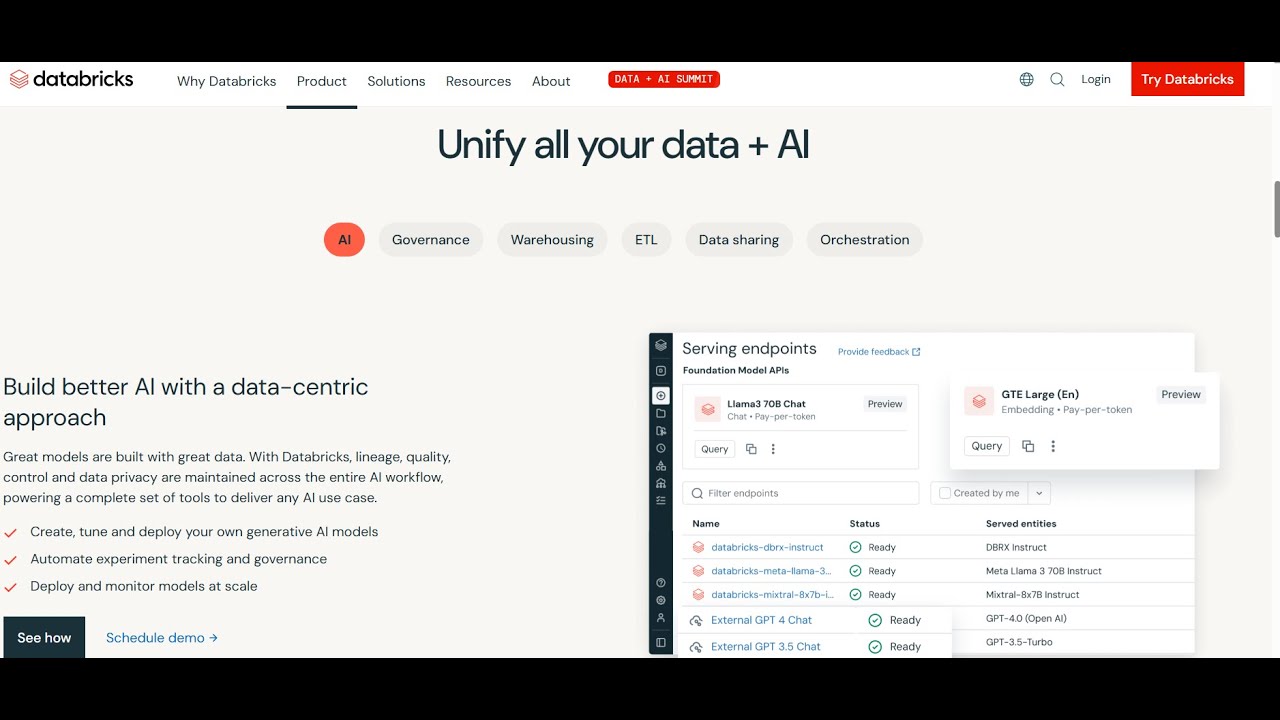1280x720 pixels.
Task: Click the Filter endpoints search field
Action: [x=800, y=493]
